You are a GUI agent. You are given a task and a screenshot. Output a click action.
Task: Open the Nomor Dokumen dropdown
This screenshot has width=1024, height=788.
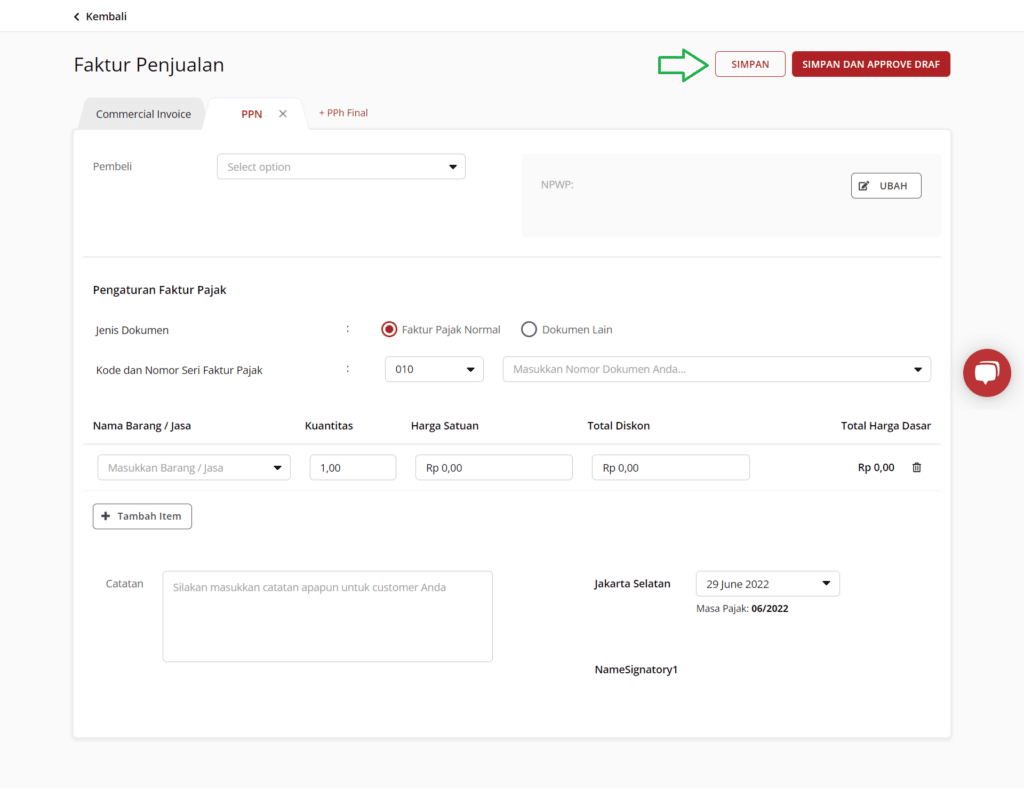click(x=716, y=370)
